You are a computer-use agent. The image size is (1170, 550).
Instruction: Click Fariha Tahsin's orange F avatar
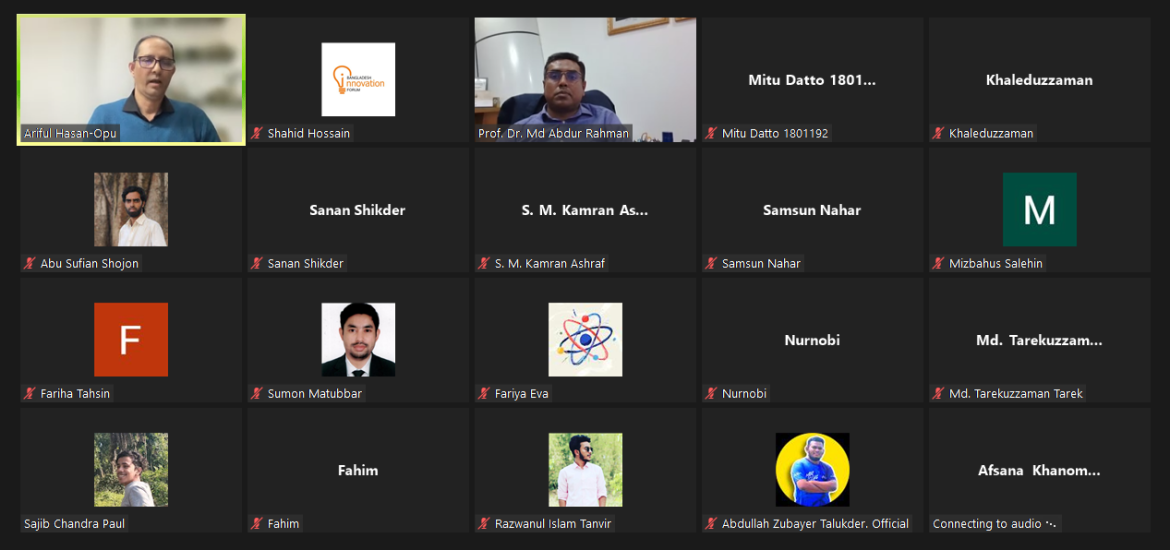[131, 340]
